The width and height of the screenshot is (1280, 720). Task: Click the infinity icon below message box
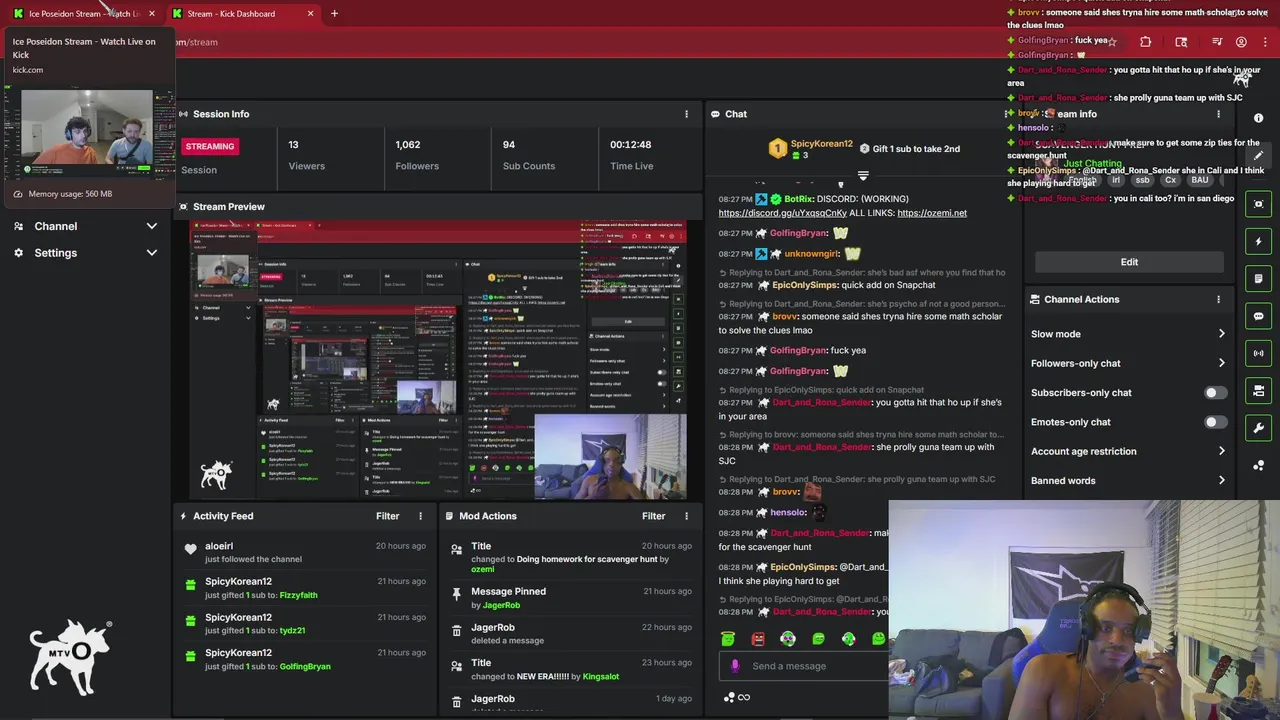pos(743,697)
